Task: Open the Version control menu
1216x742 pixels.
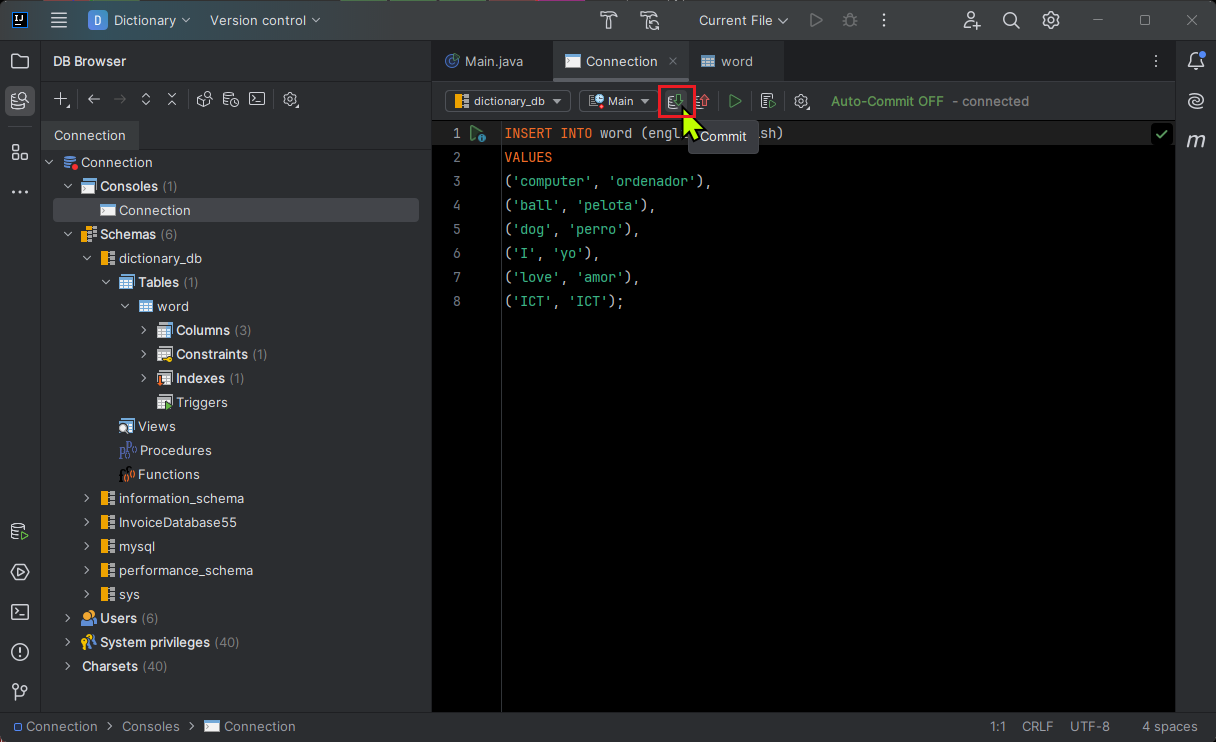Action: click(x=258, y=20)
